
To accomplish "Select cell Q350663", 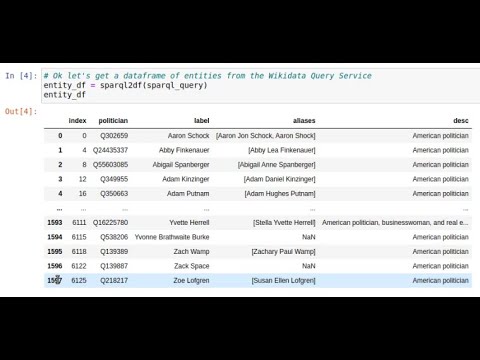I will pos(114,194).
